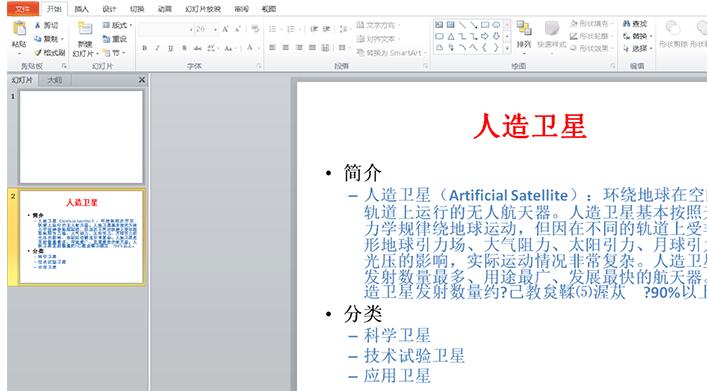Toggle Italic formatting button

click(157, 48)
